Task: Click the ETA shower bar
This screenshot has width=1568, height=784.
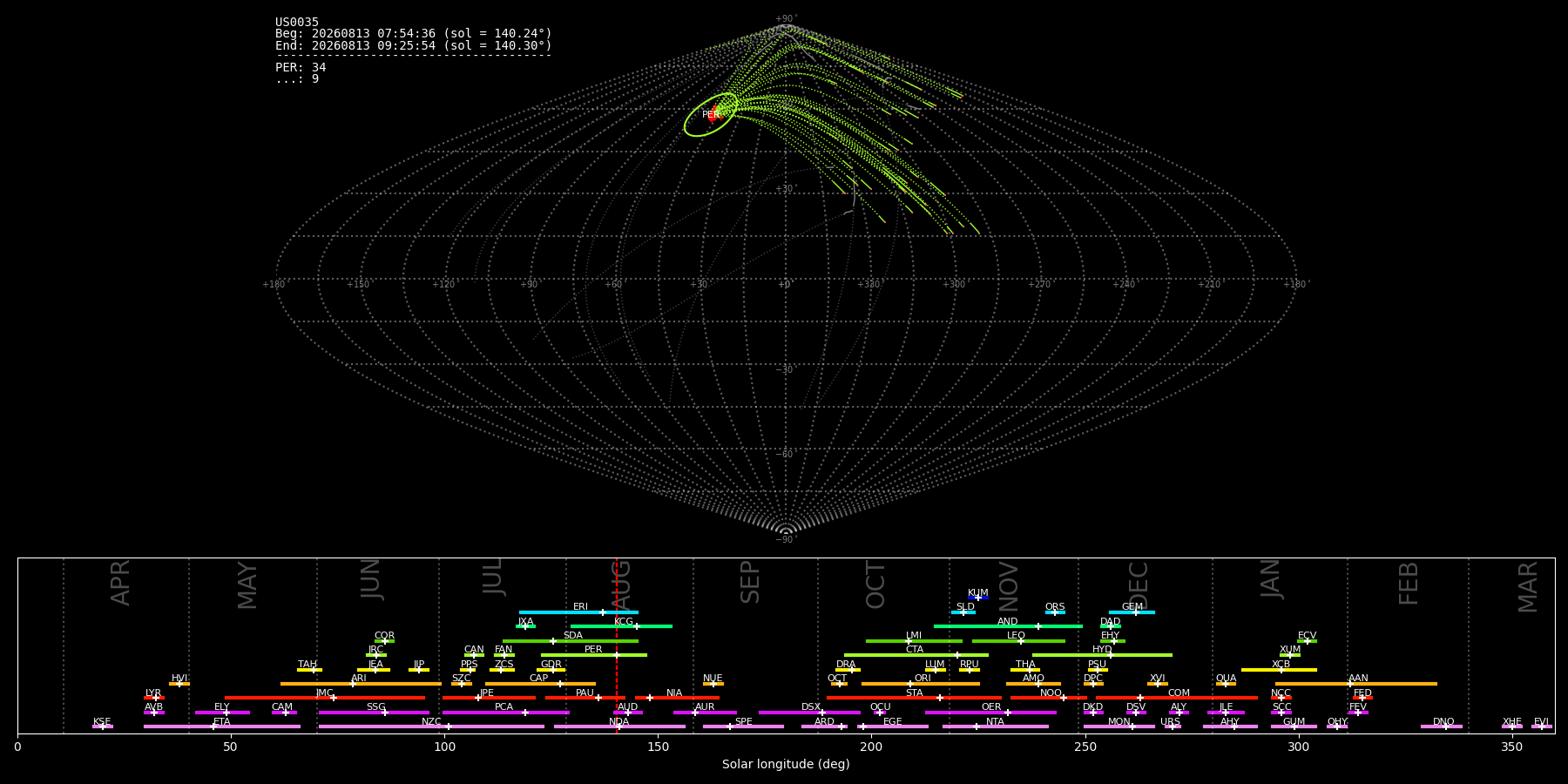Action: point(222,727)
